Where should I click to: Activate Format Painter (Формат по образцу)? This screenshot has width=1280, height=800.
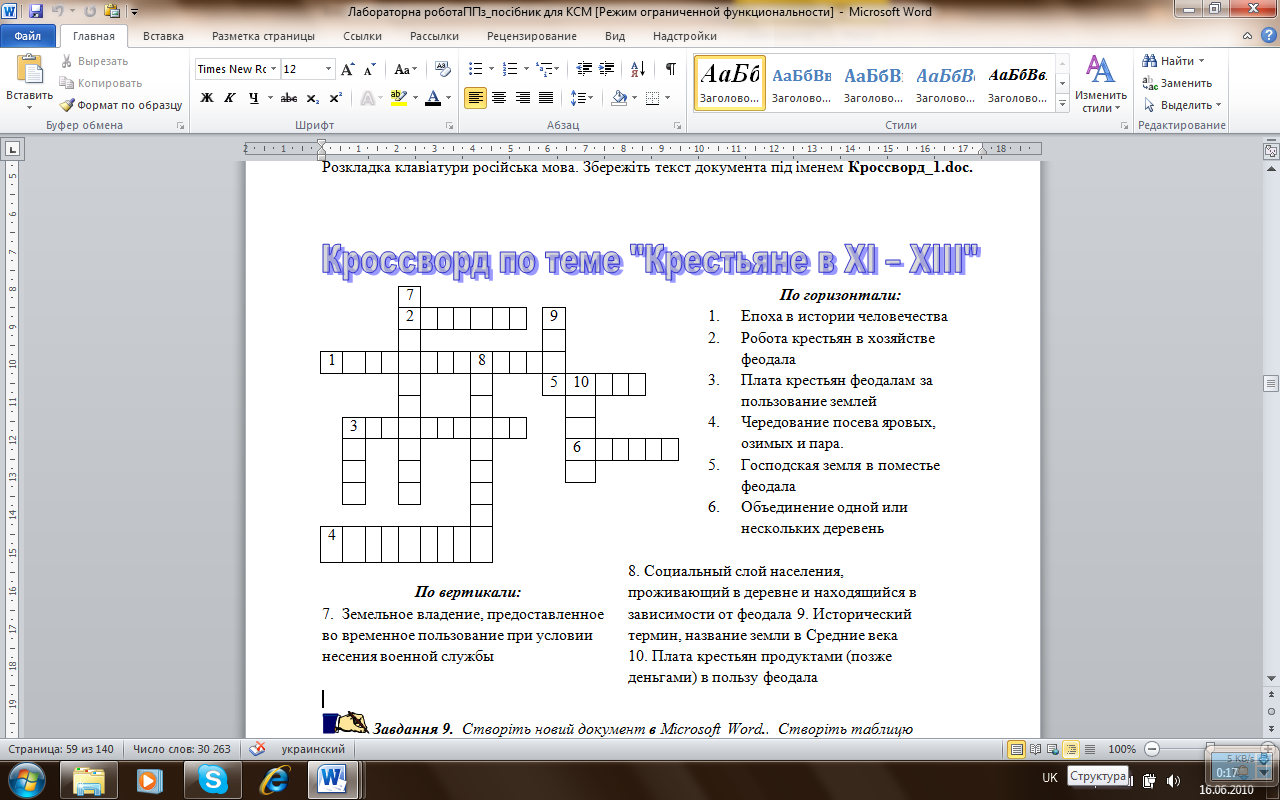click(x=121, y=105)
